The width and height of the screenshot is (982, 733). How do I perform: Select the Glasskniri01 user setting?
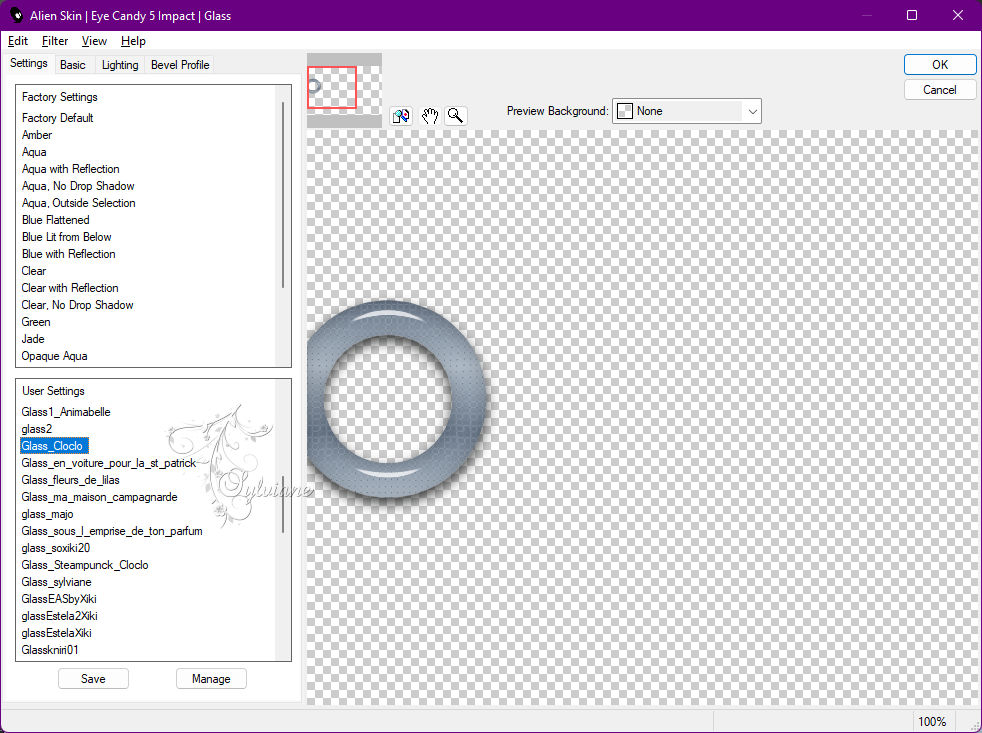coord(50,650)
